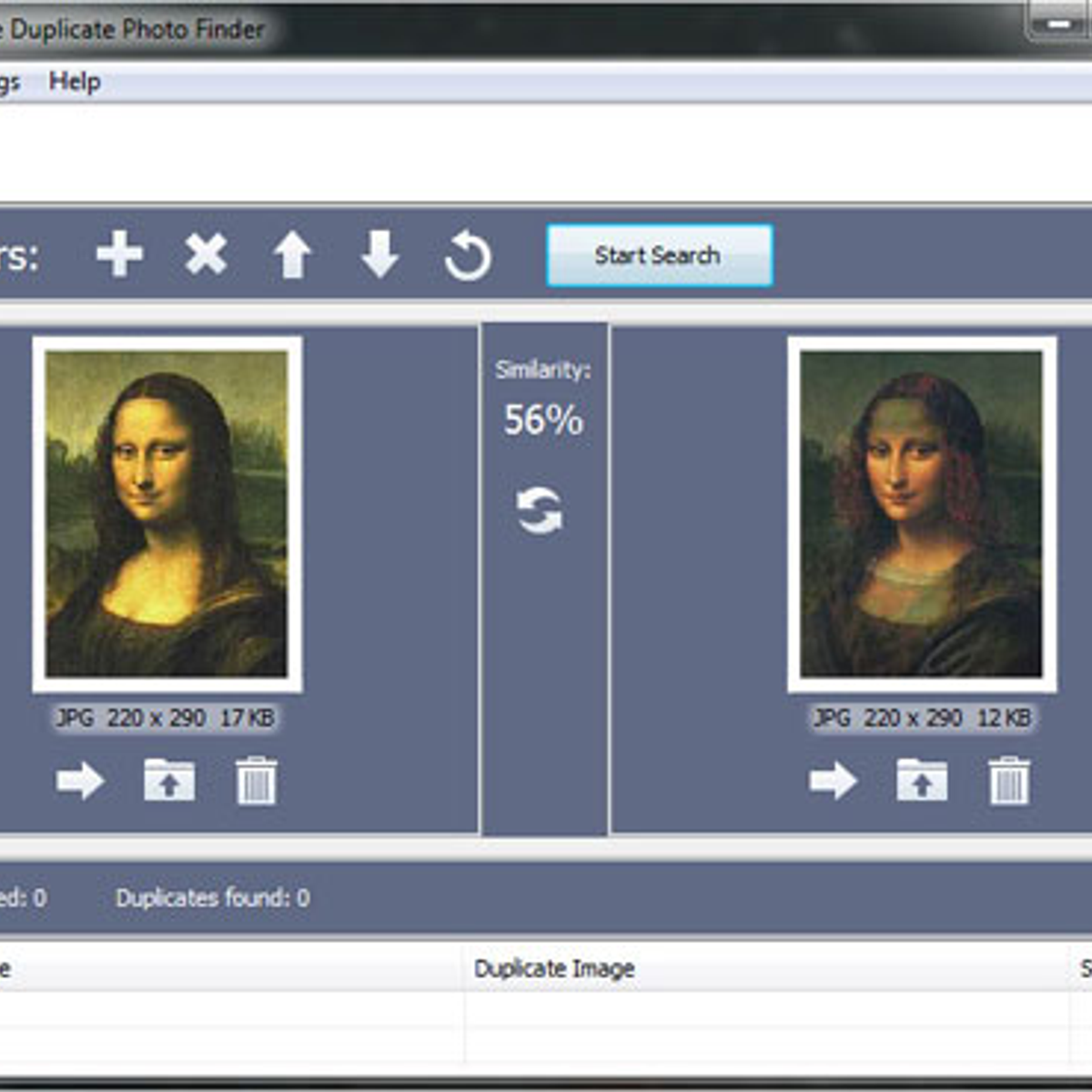Start Search for duplicates
The height and width of the screenshot is (1092, 1092).
(660, 256)
